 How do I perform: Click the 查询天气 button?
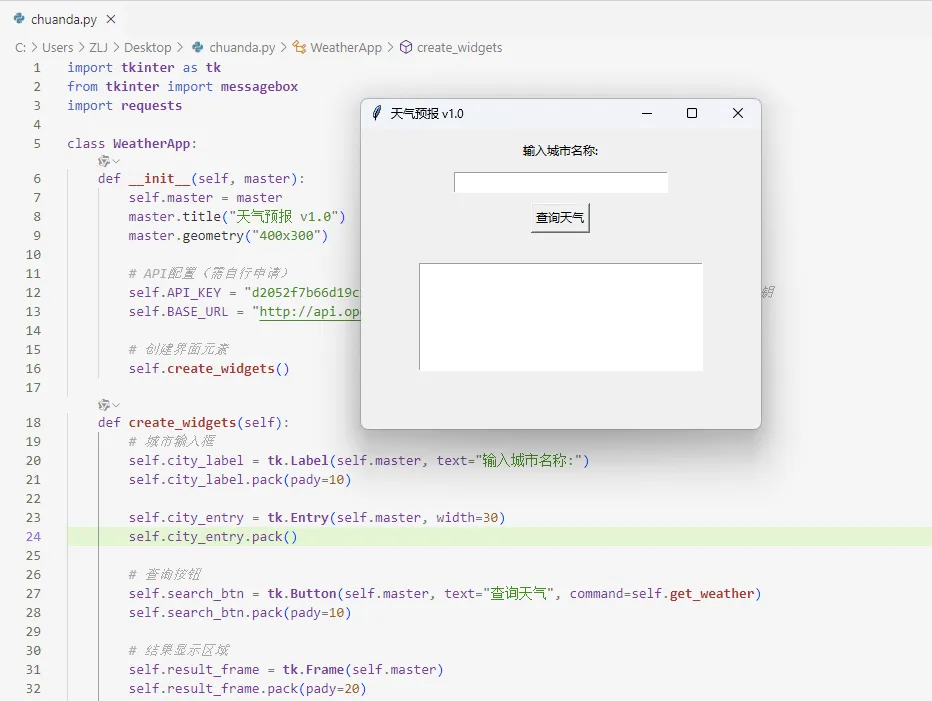pyautogui.click(x=560, y=218)
